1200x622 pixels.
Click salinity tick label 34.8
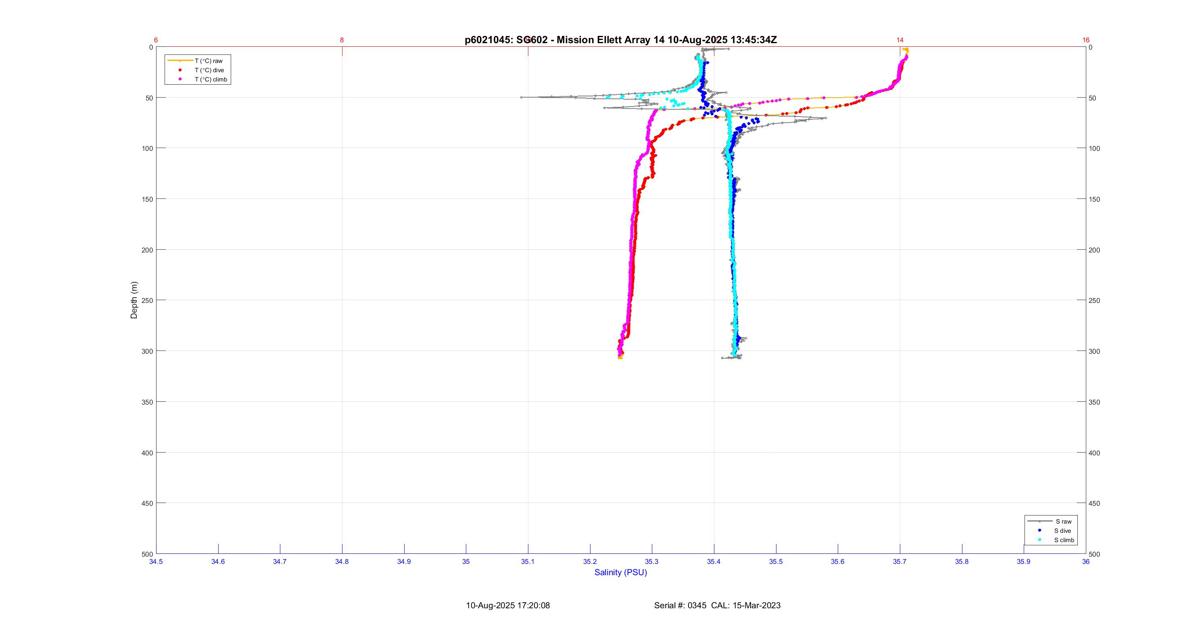(x=342, y=562)
